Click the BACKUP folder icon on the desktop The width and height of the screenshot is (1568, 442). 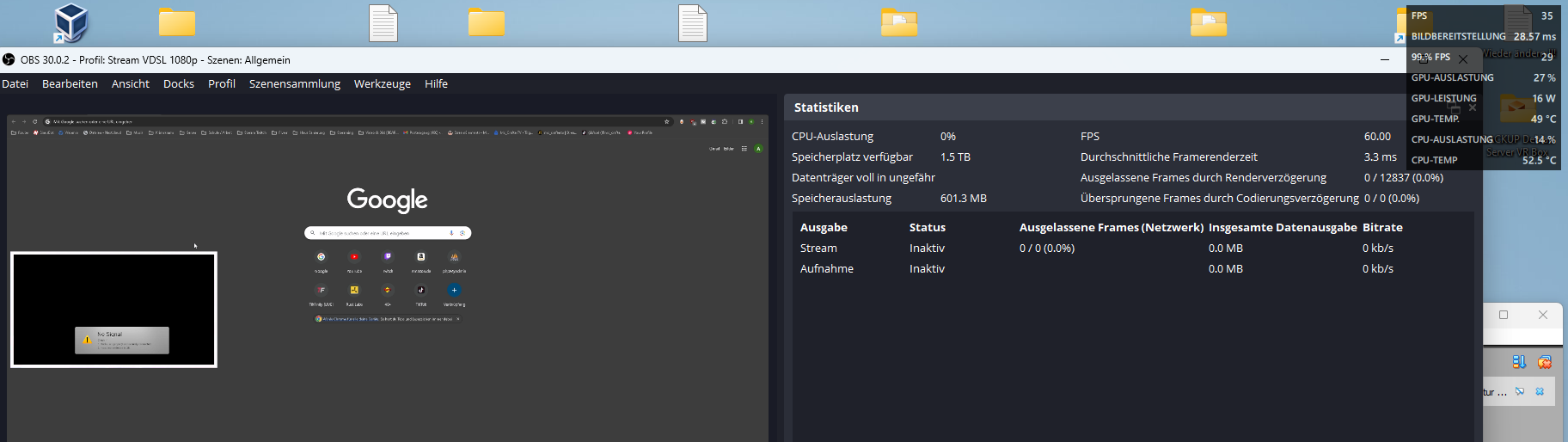[x=1518, y=108]
